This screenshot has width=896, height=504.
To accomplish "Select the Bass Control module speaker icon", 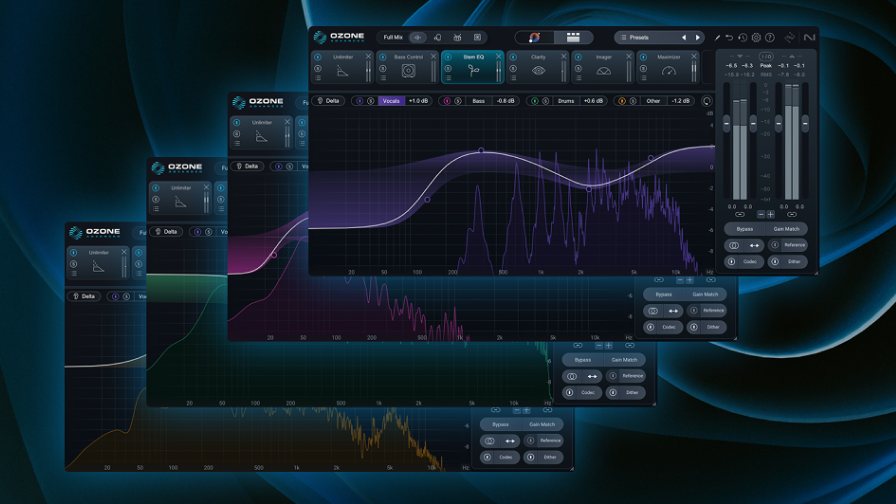I will [x=408, y=71].
